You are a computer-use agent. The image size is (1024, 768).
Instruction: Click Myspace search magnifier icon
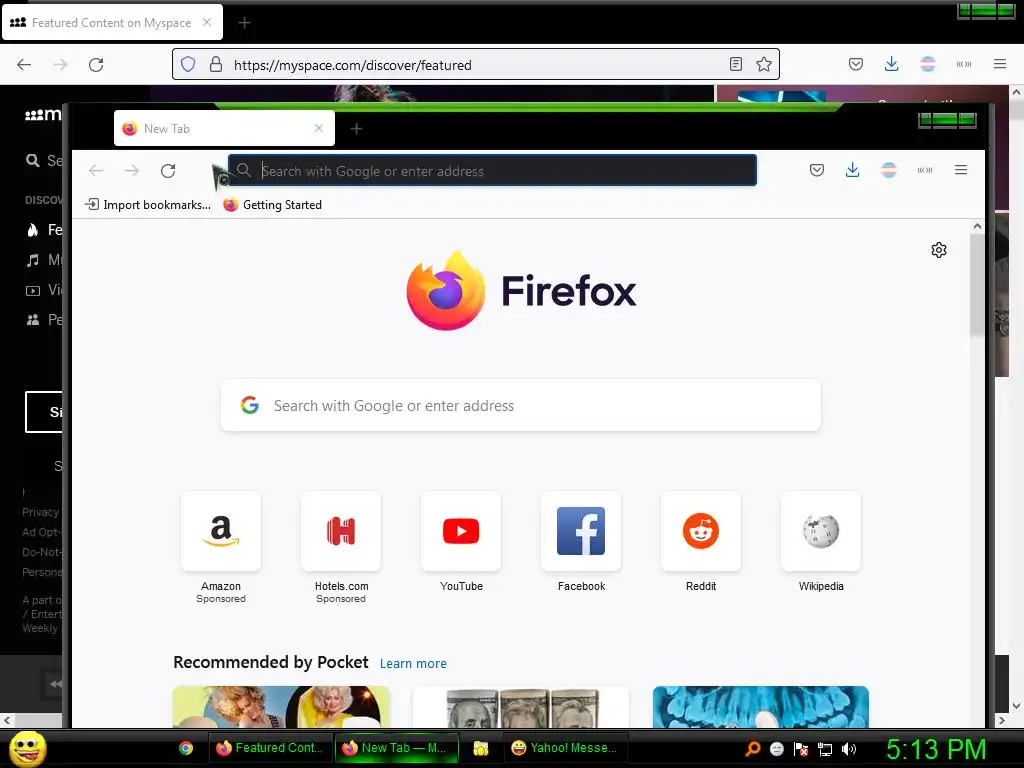[32, 160]
